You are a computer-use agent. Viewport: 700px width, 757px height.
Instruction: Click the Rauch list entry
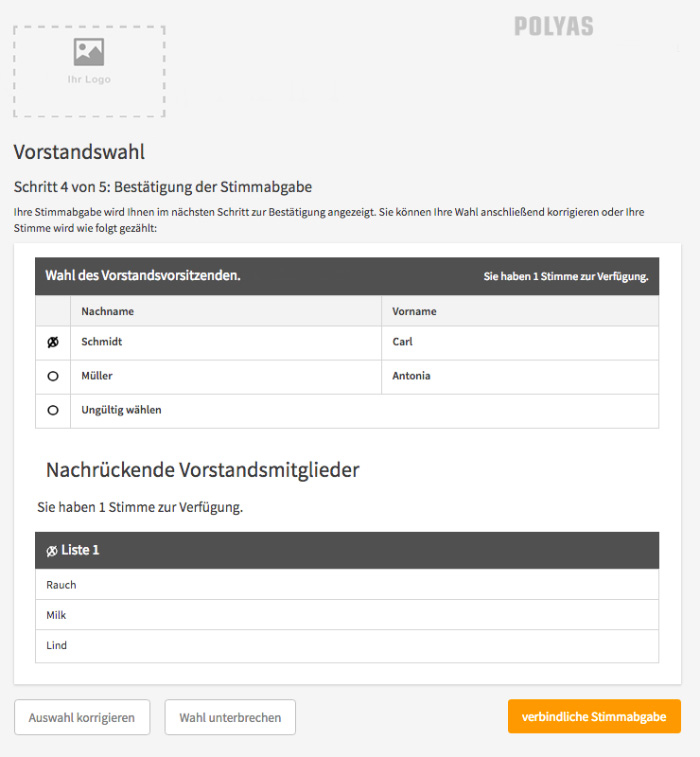[x=347, y=585]
